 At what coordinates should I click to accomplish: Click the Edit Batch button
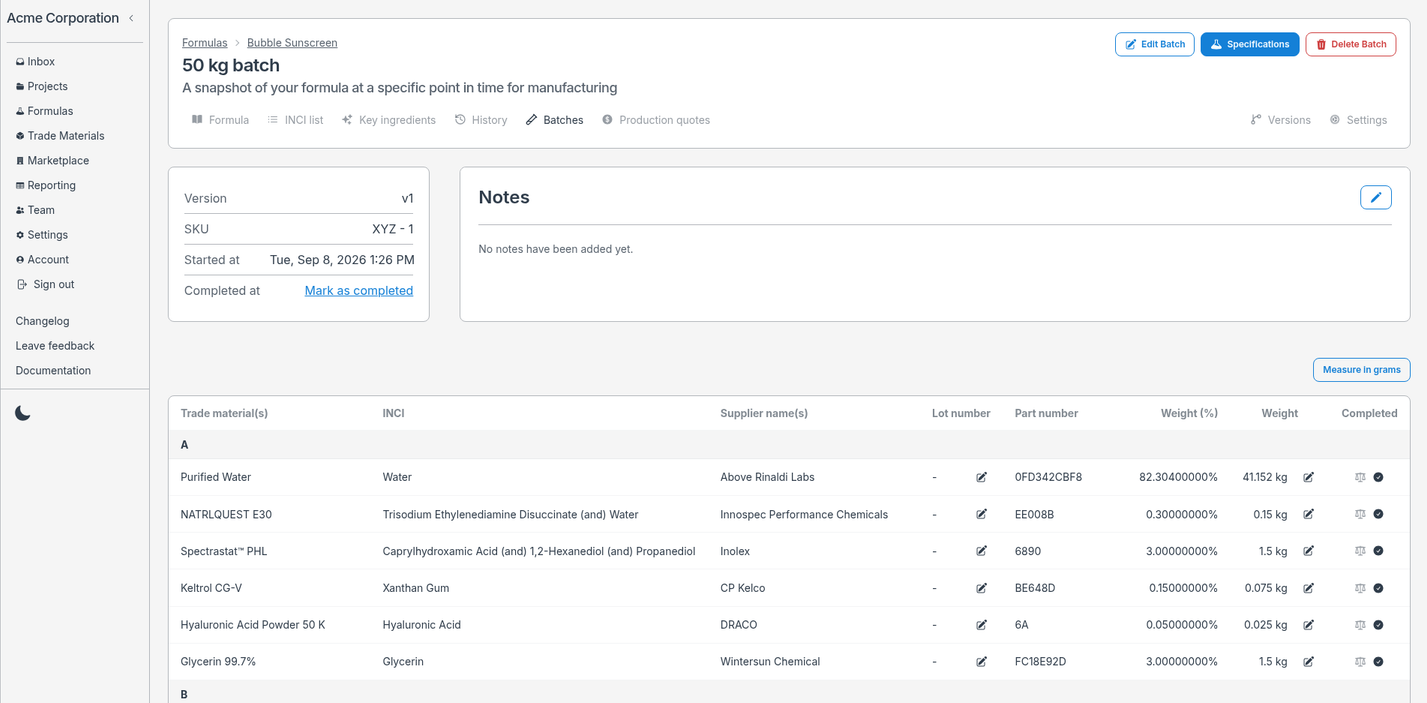[1154, 44]
